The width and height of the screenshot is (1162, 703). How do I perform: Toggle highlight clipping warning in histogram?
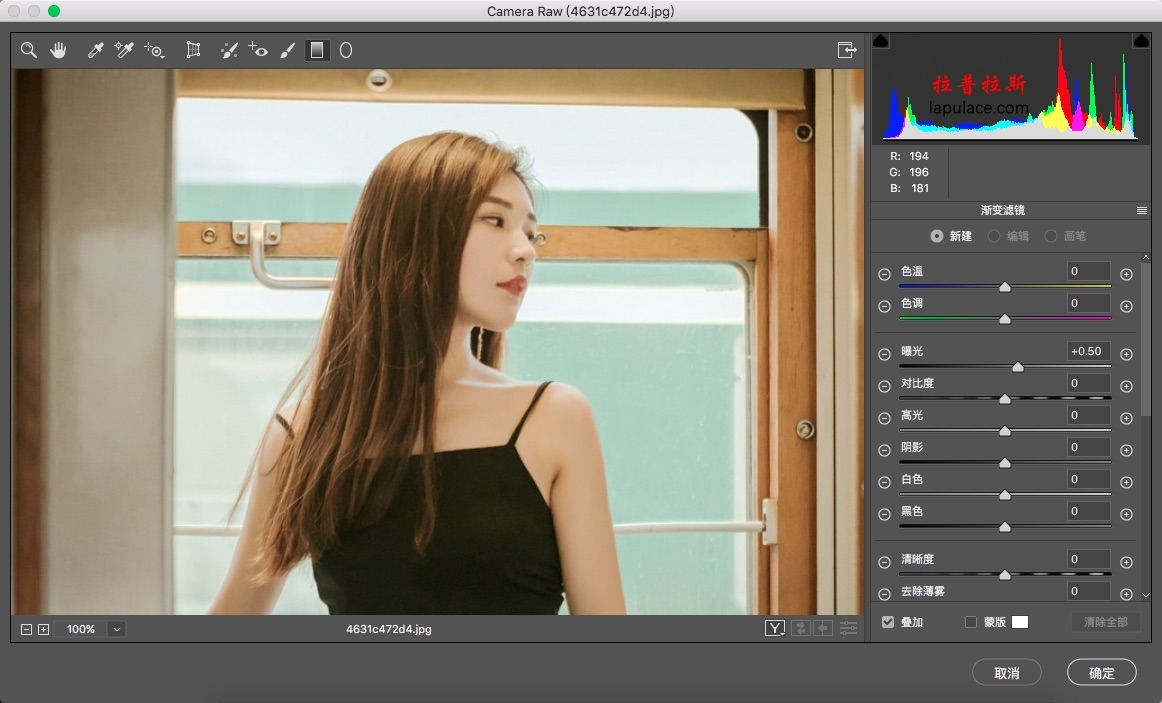point(1141,41)
